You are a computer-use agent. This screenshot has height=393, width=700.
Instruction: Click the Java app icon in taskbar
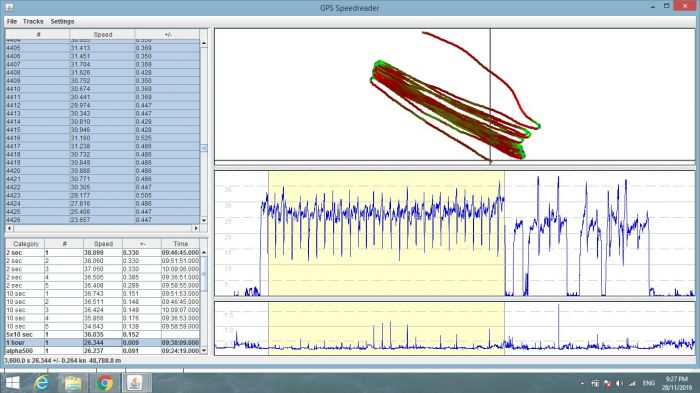coord(135,383)
